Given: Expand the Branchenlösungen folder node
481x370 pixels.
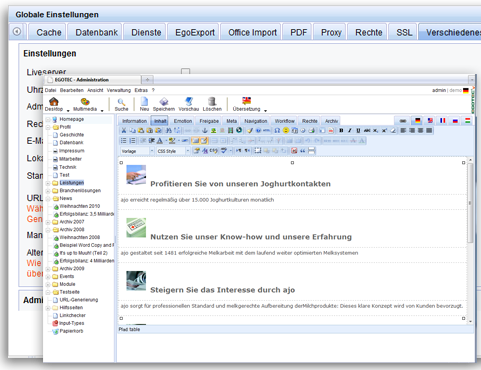Looking at the screenshot, I should coord(48,191).
